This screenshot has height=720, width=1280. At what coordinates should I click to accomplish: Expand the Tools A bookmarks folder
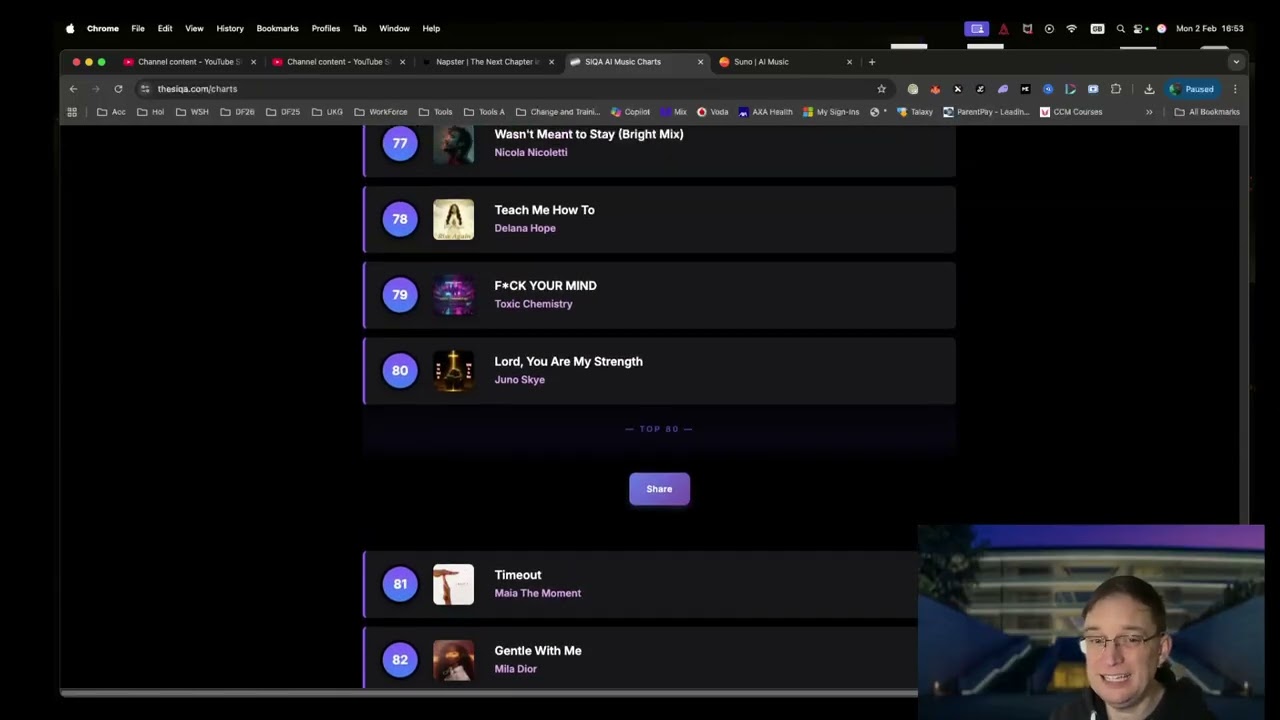[x=484, y=112]
